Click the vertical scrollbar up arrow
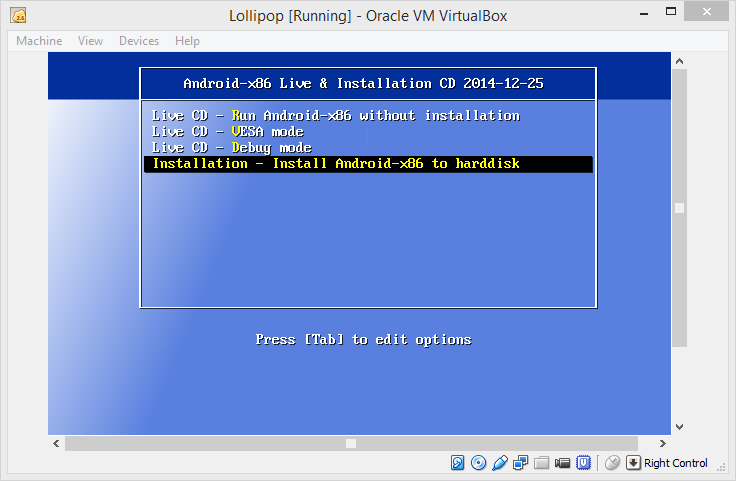Viewport: 736px width, 481px height. (x=679, y=61)
